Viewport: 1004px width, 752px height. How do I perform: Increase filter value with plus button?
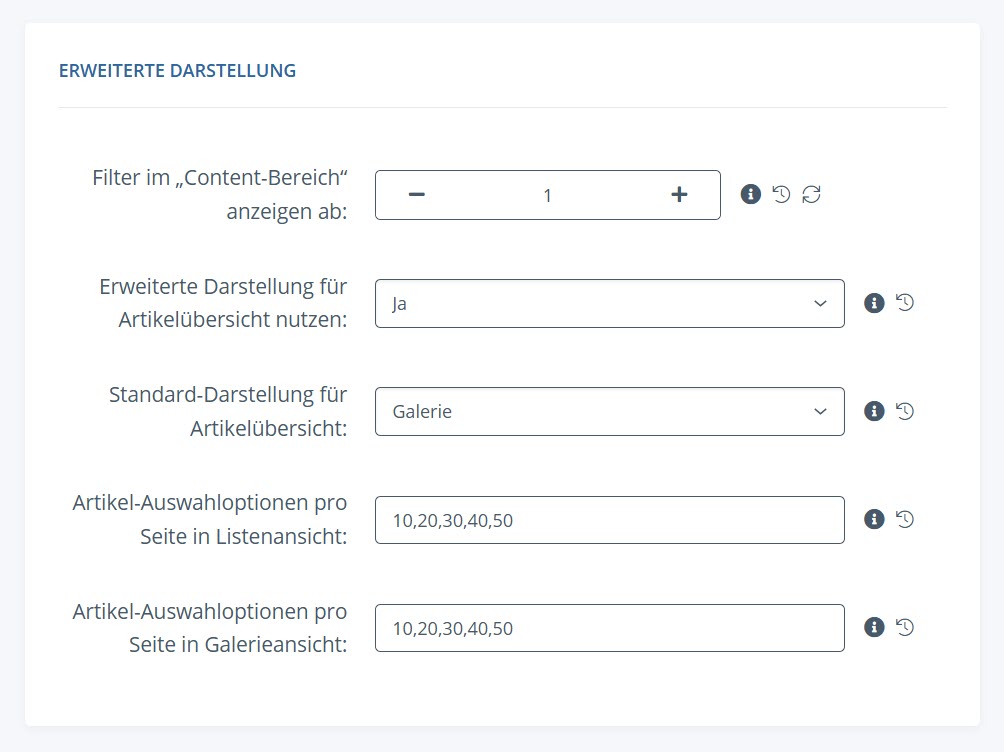tap(679, 195)
